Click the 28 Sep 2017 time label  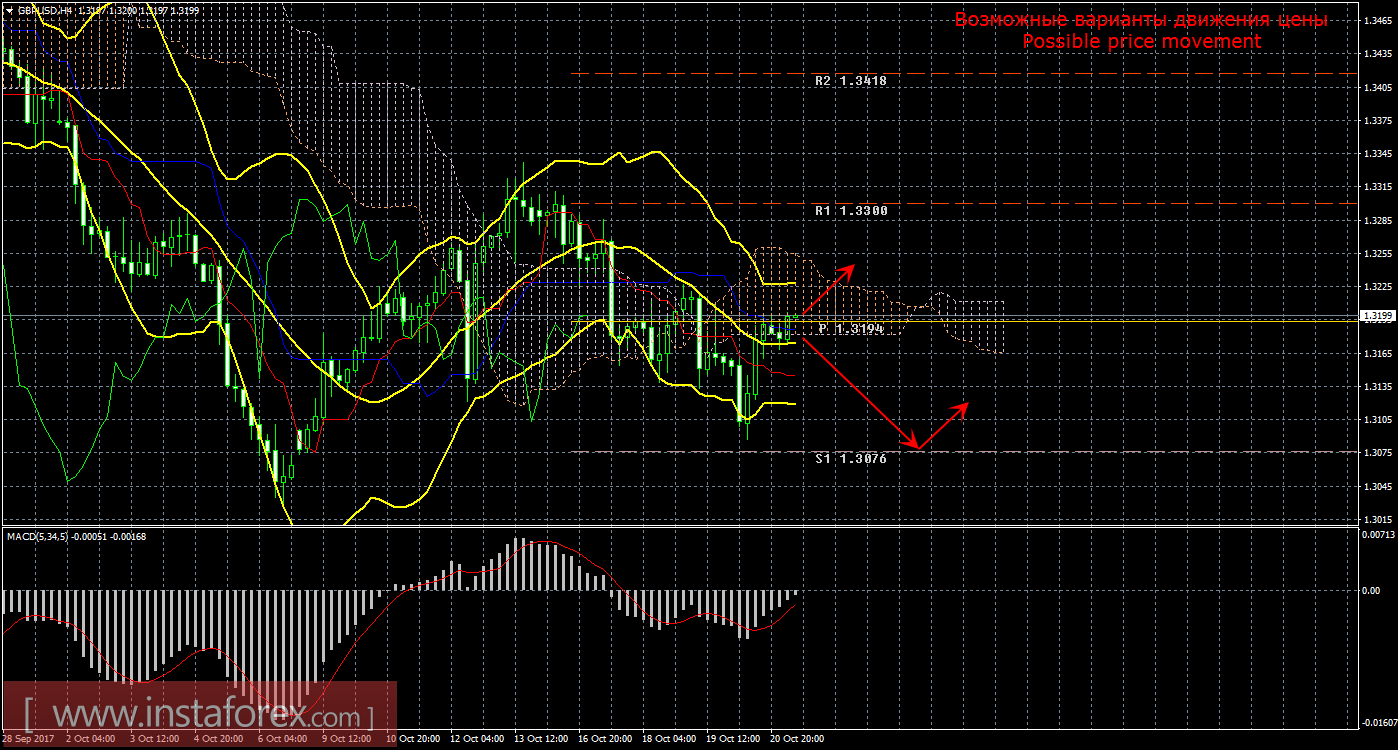[29, 739]
